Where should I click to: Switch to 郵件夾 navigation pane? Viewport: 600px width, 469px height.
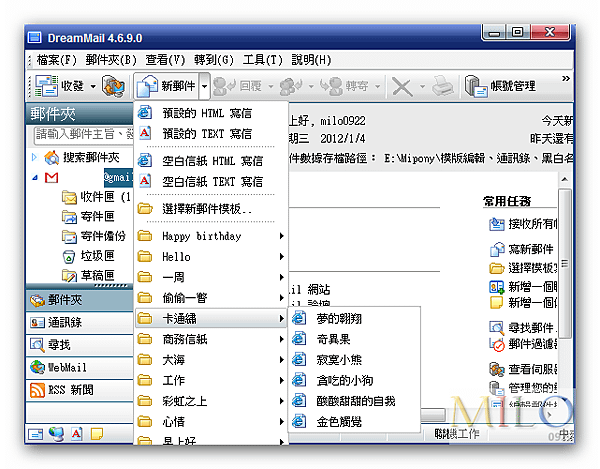(80, 300)
